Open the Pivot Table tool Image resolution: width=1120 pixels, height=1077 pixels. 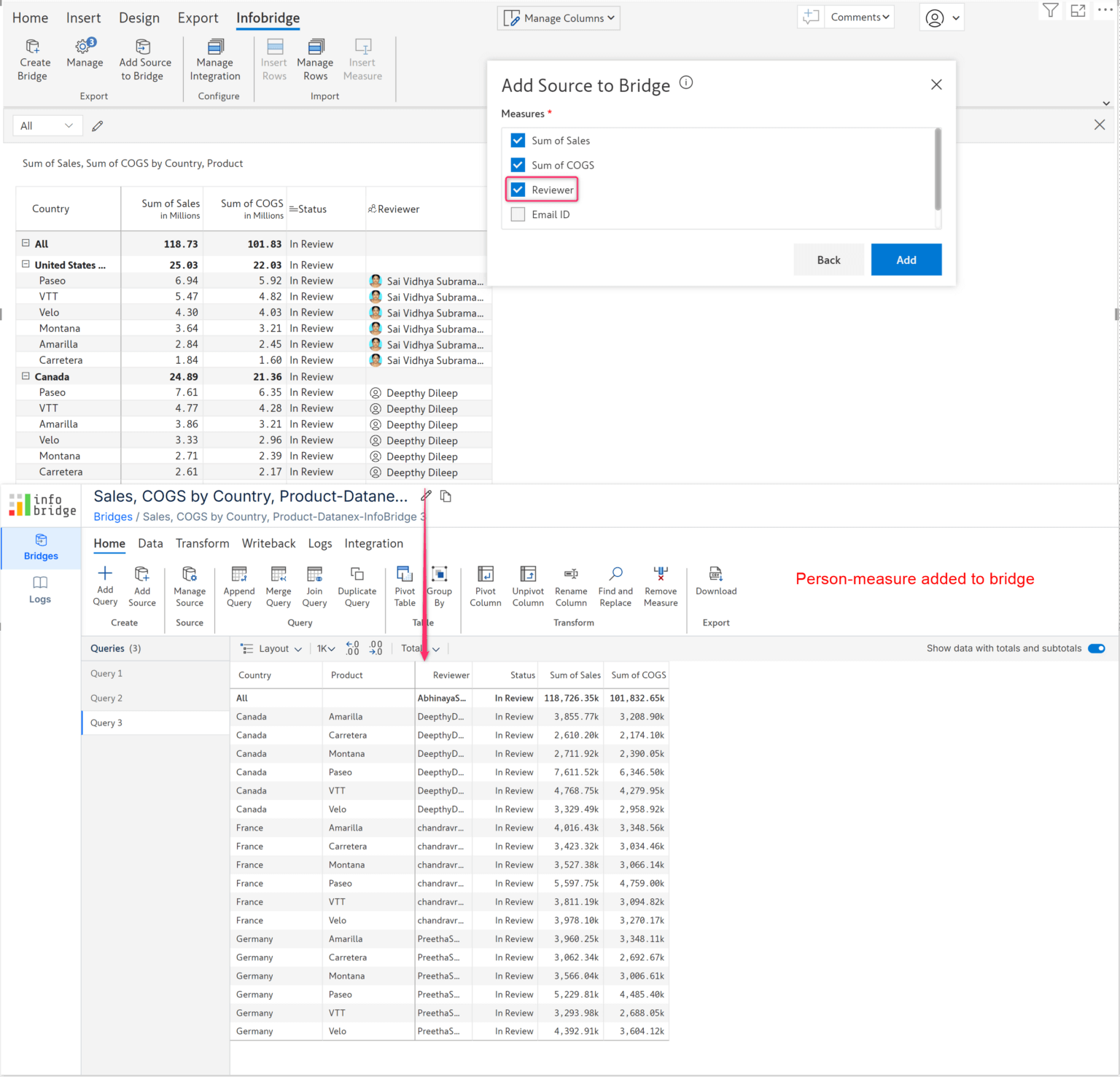point(405,583)
